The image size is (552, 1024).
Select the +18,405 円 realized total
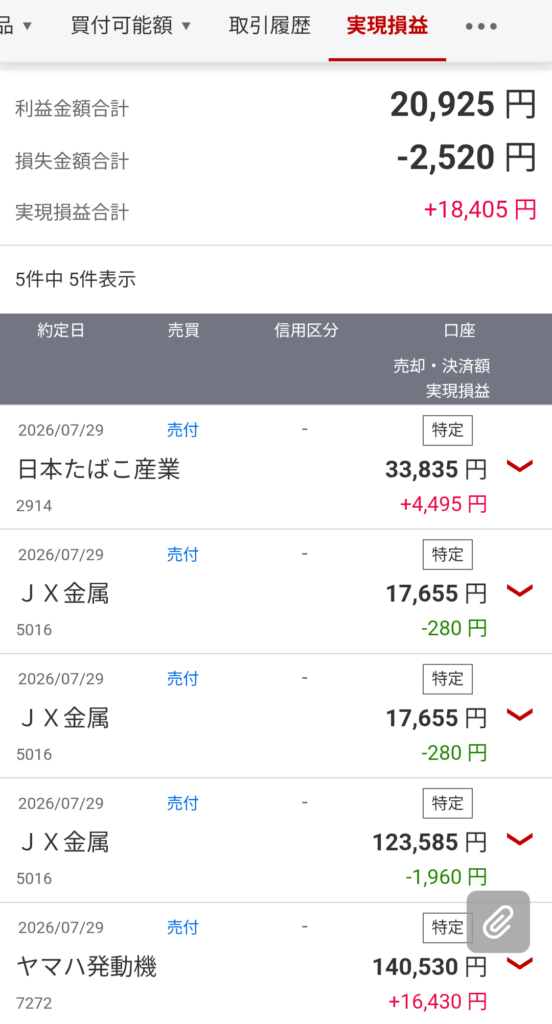(480, 210)
